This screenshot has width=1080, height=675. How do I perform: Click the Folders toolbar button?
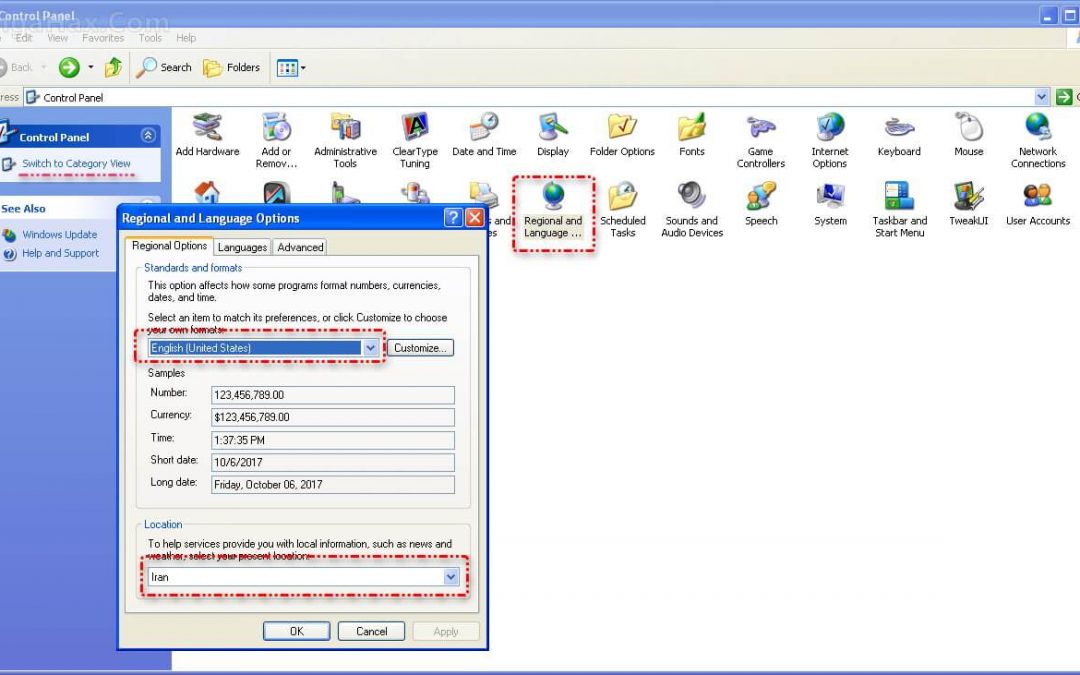pos(232,68)
